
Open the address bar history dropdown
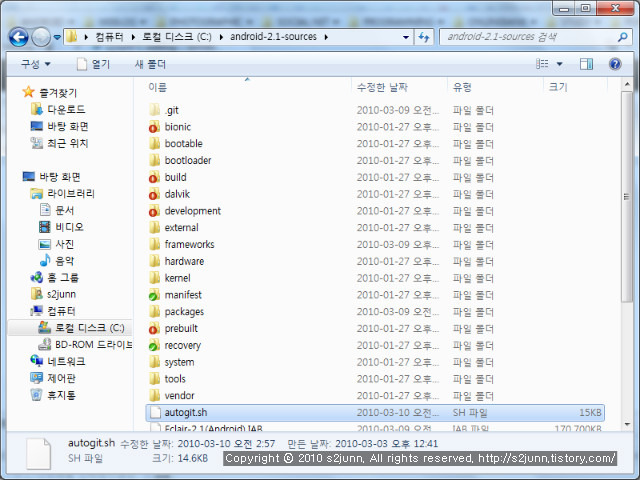tap(406, 37)
